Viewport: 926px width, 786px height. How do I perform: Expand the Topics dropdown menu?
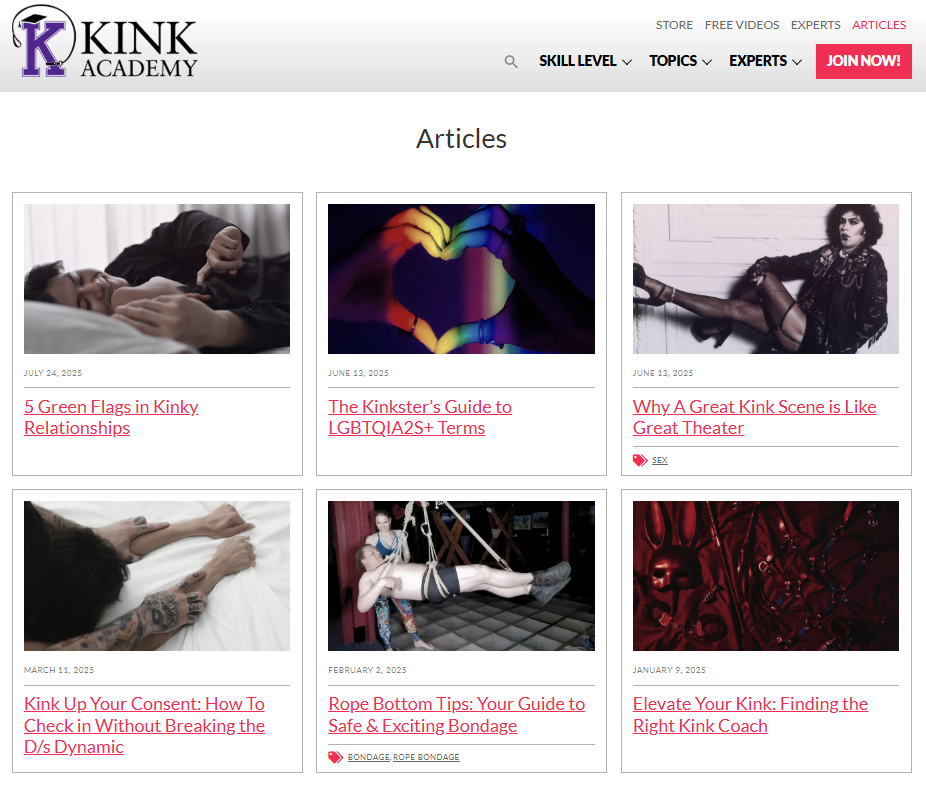click(680, 61)
